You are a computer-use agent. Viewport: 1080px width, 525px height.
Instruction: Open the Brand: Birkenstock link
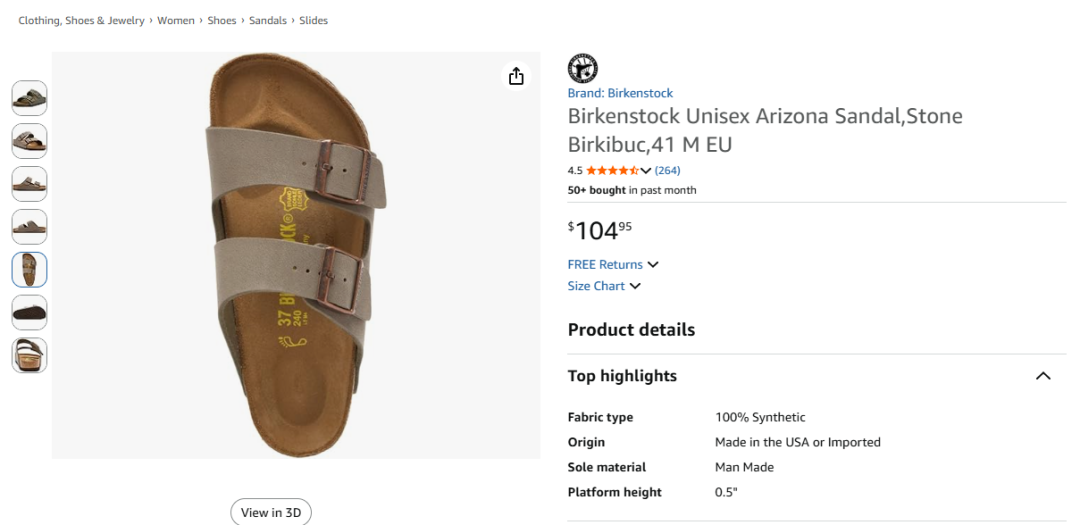coord(620,93)
